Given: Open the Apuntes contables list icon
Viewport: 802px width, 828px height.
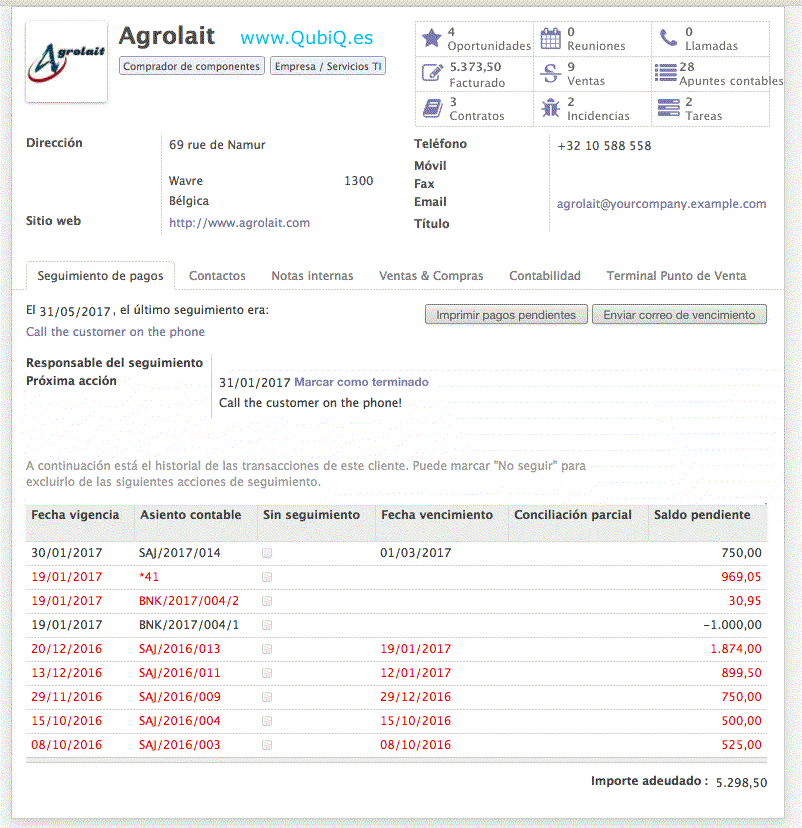Looking at the screenshot, I should 666,73.
